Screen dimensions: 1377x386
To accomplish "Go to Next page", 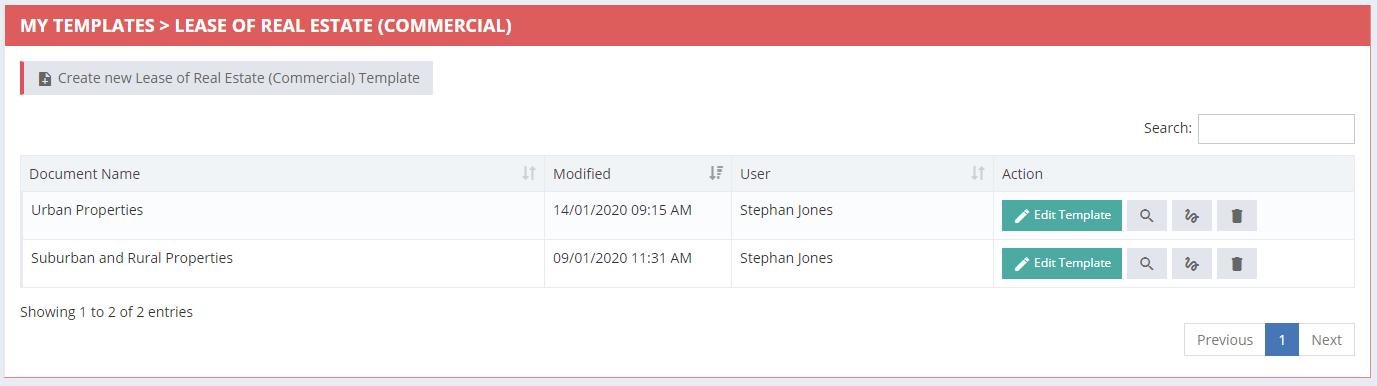I will (x=1326, y=340).
